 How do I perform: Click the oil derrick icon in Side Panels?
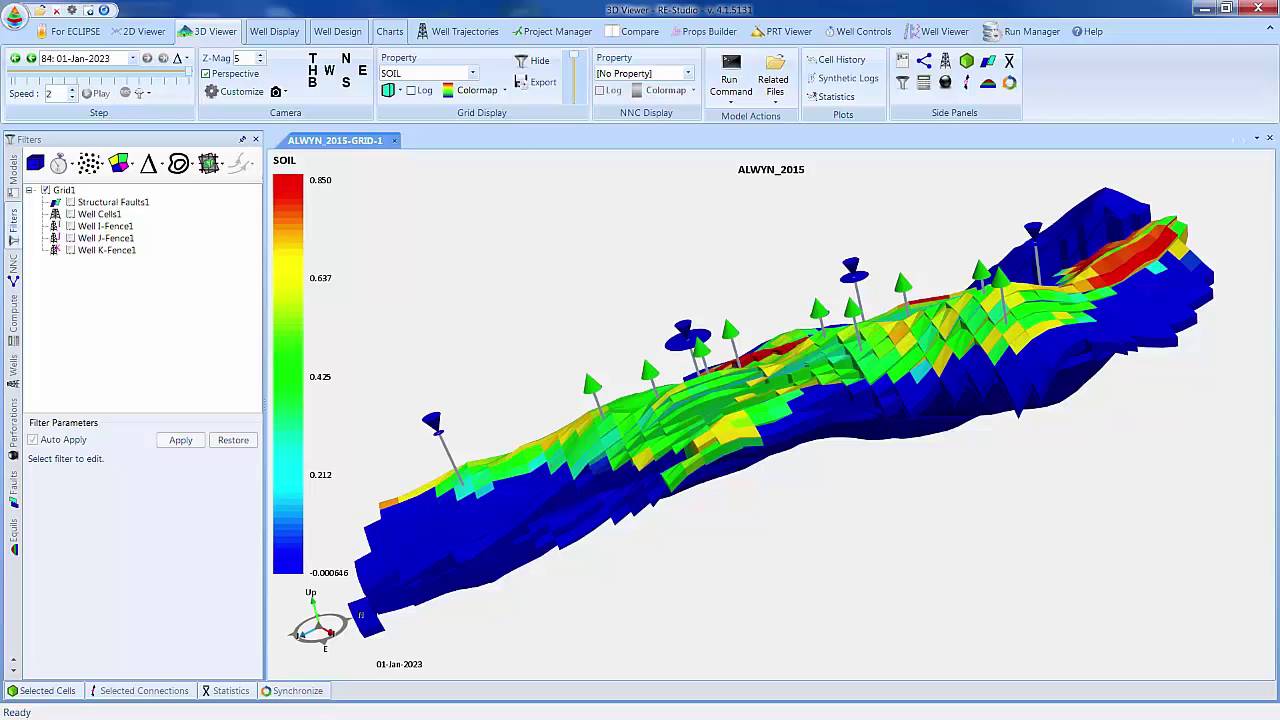945,61
